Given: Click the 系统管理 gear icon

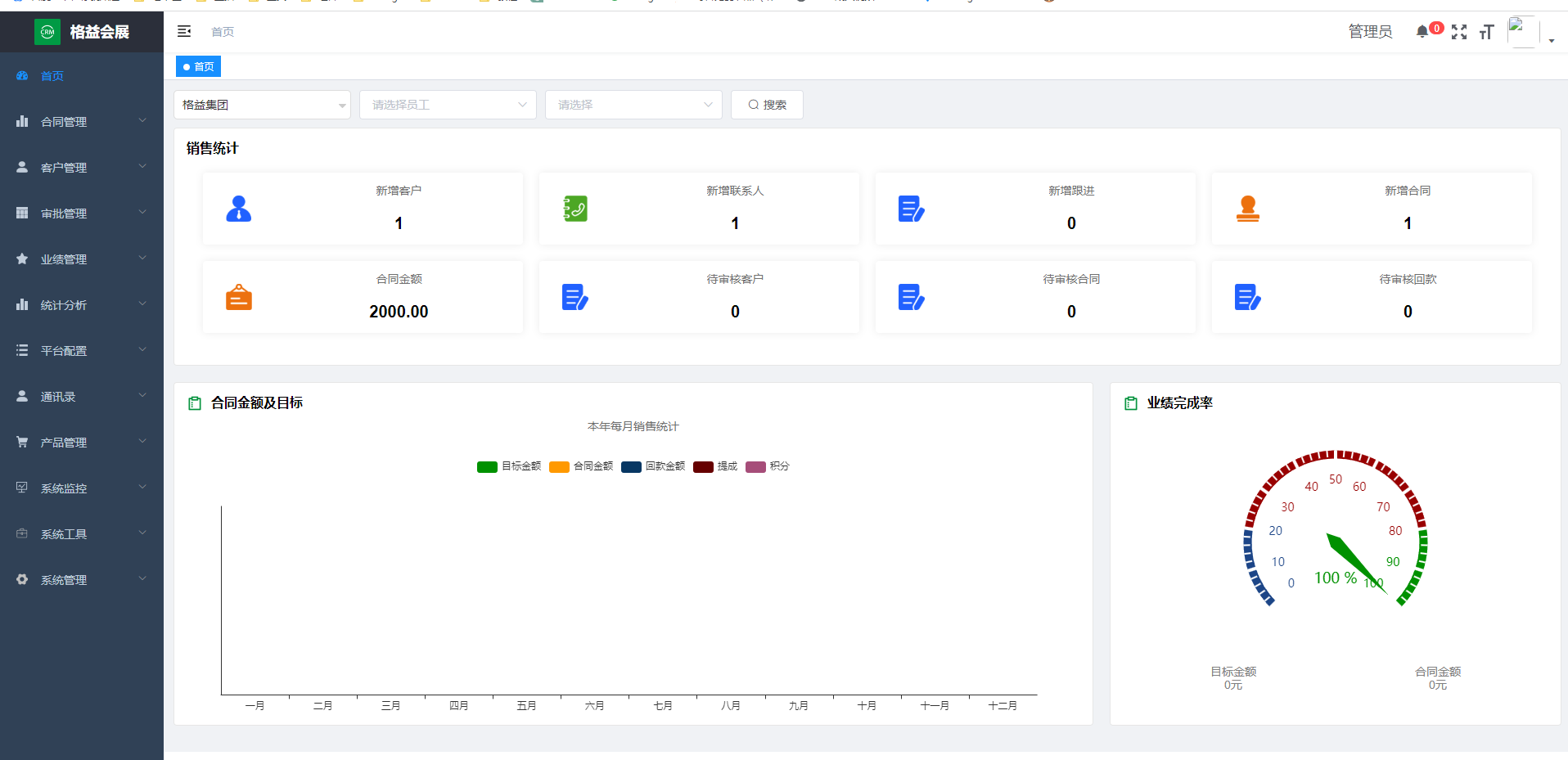Looking at the screenshot, I should 22,579.
